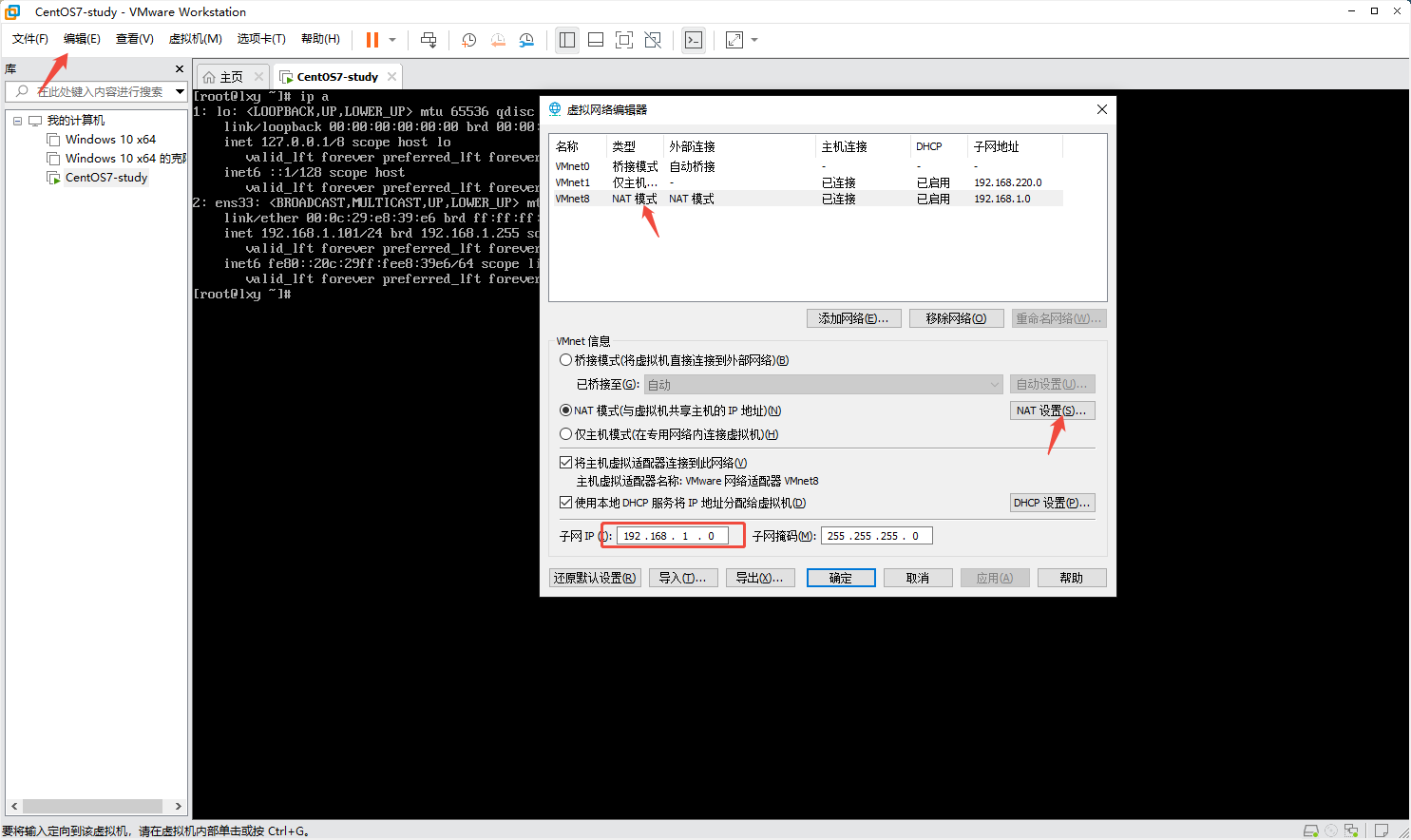This screenshot has width=1411, height=840.
Task: Click the 子网地址 column header
Action: point(1015,146)
